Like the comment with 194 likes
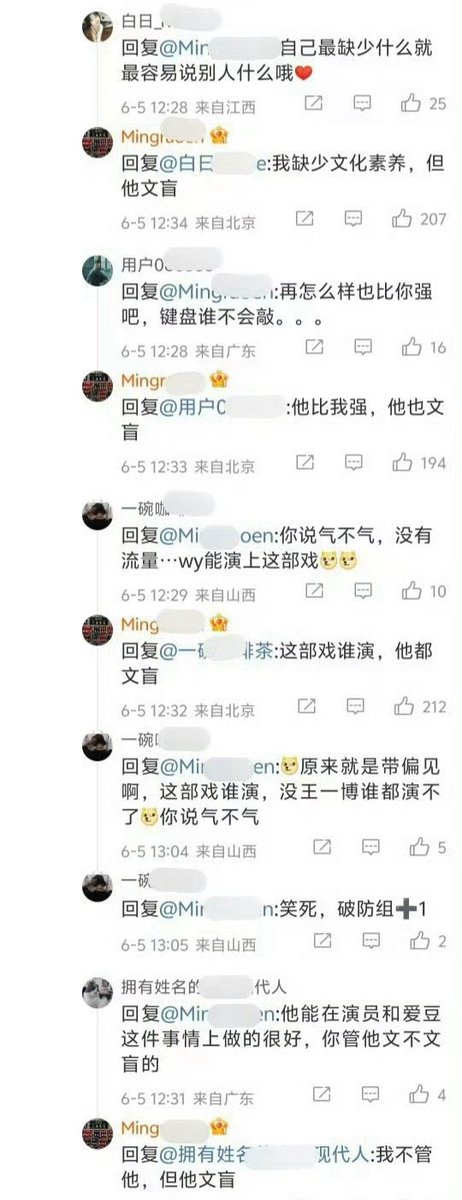This screenshot has height=1200, width=462. coord(403,463)
